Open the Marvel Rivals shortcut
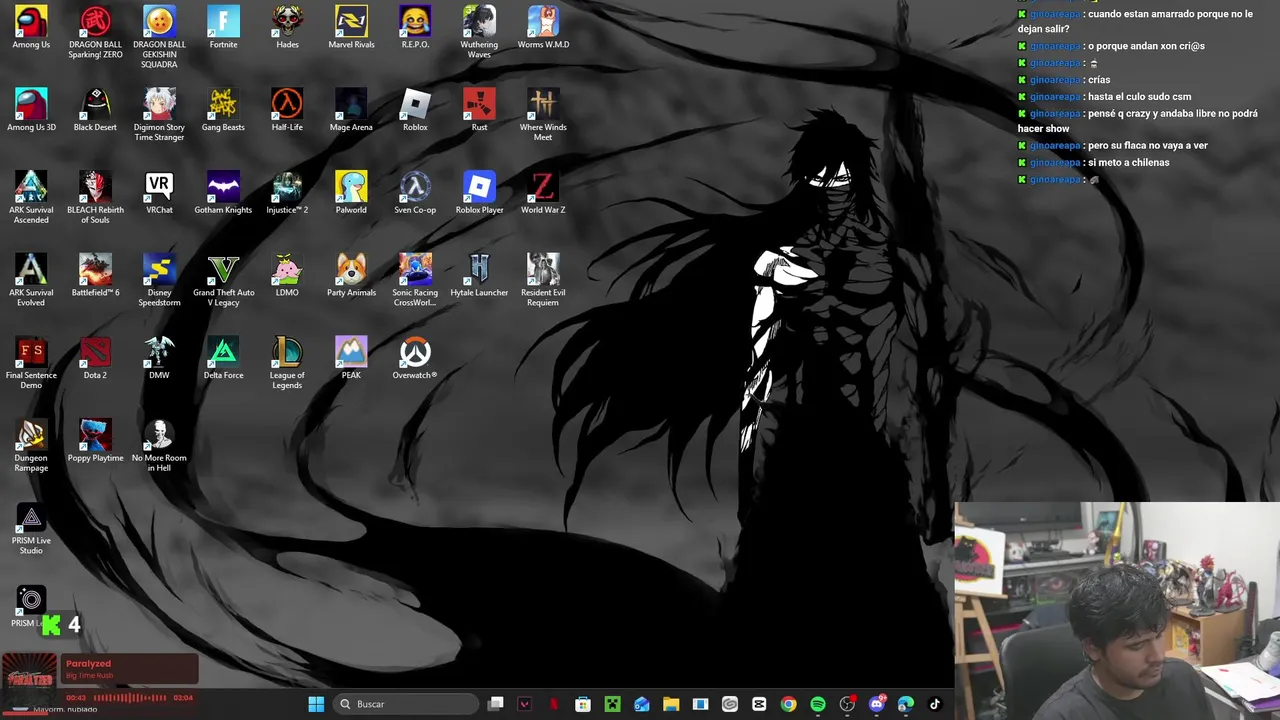The height and width of the screenshot is (720, 1280). (351, 27)
